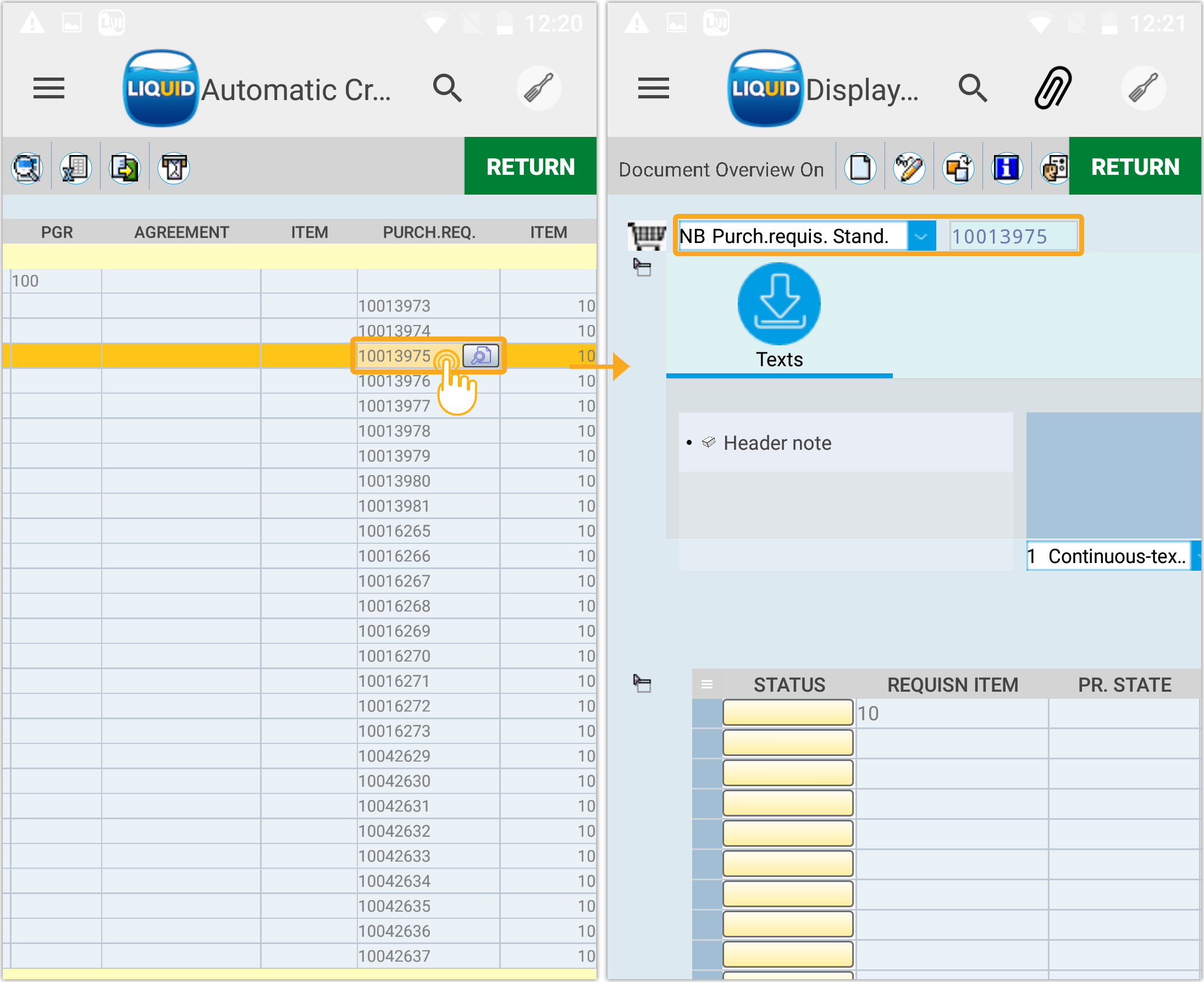Click search magnifier in Display screen header
Screen dimensions: 1204x982
coord(972,87)
